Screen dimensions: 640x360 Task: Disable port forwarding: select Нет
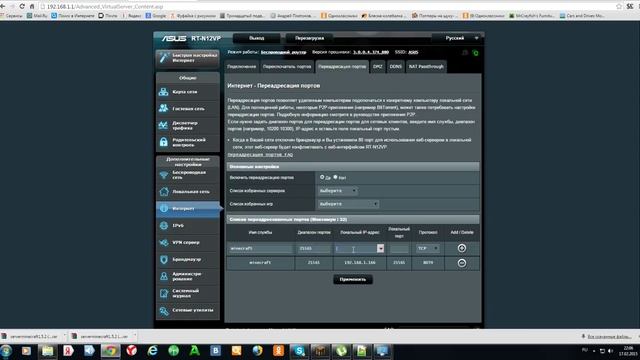[336, 177]
